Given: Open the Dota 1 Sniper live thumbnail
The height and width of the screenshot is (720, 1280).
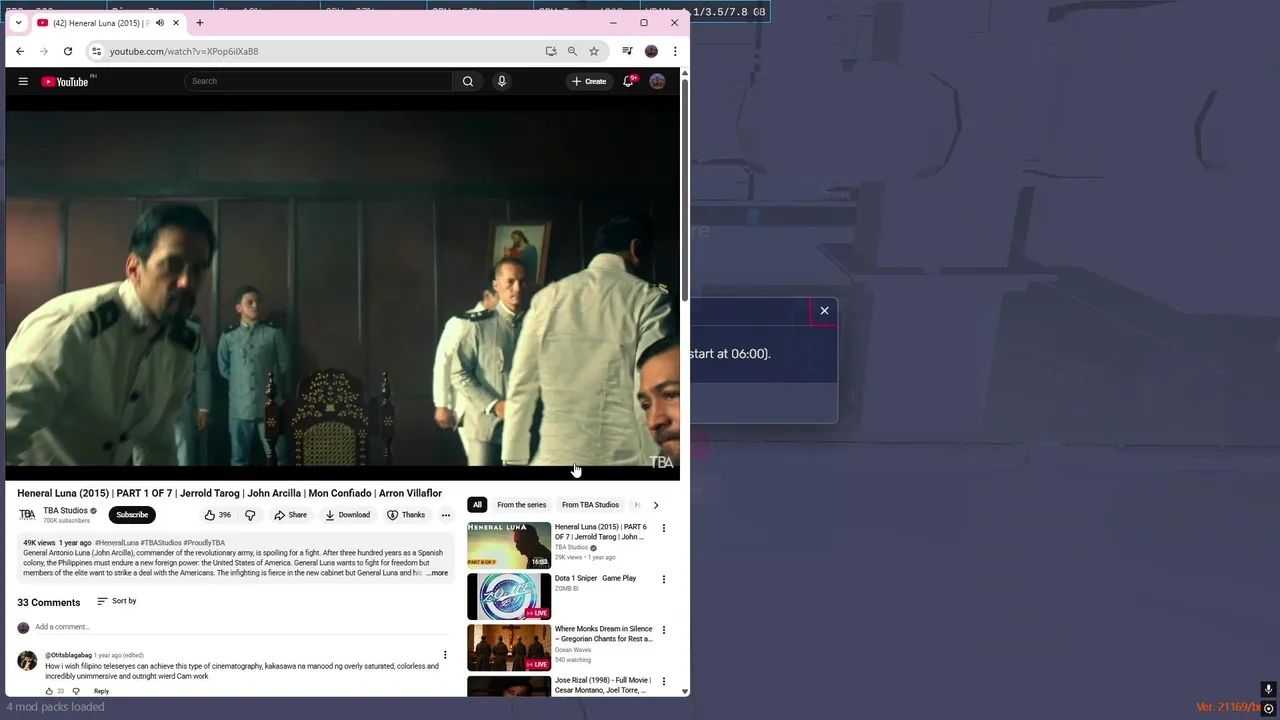Looking at the screenshot, I should click(509, 596).
